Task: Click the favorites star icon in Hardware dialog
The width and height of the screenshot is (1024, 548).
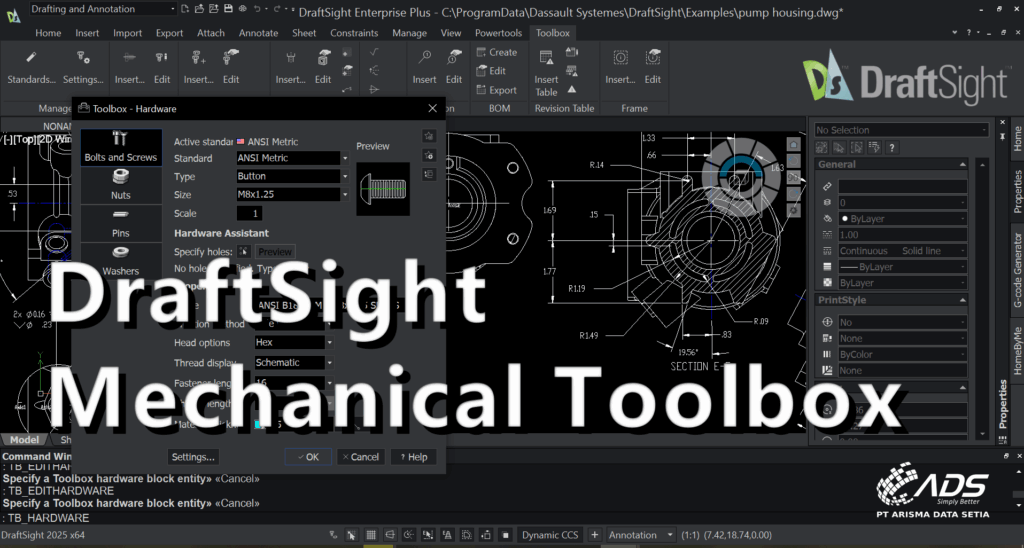Action: pyautogui.click(x=429, y=136)
